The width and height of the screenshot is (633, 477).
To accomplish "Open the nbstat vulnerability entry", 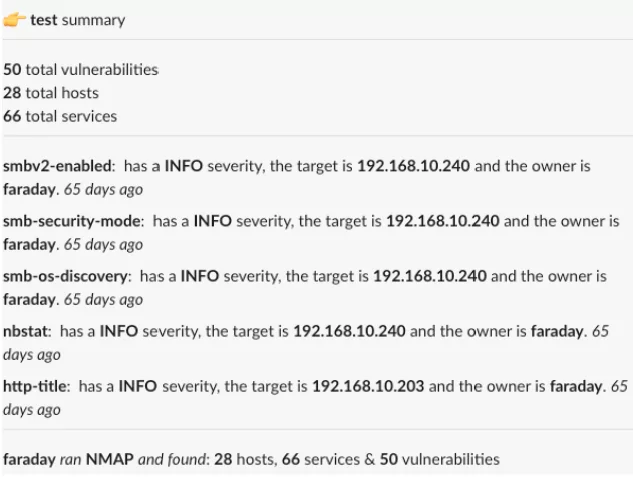I will pos(27,330).
